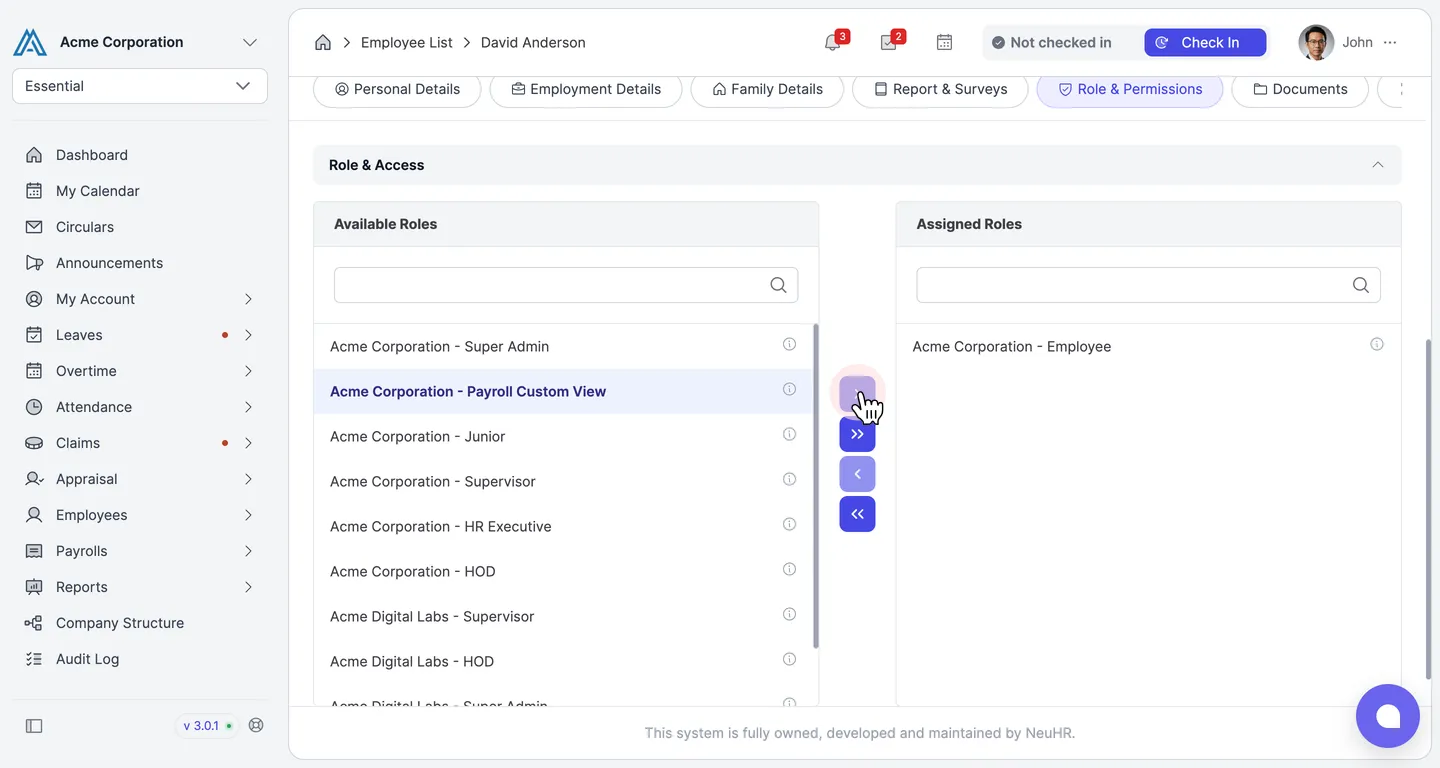Switch to Documents tab
This screenshot has height=768, width=1440.
1300,89
